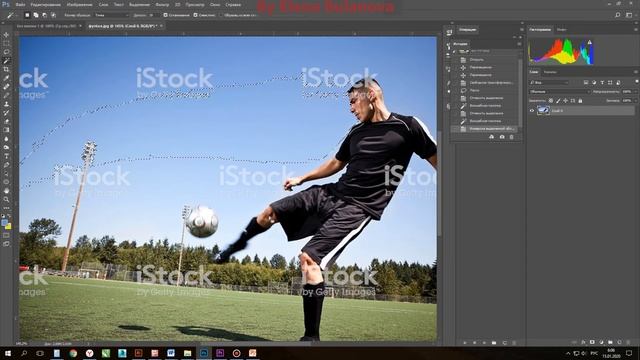Select the Healing Brush tool

pyautogui.click(x=6, y=87)
